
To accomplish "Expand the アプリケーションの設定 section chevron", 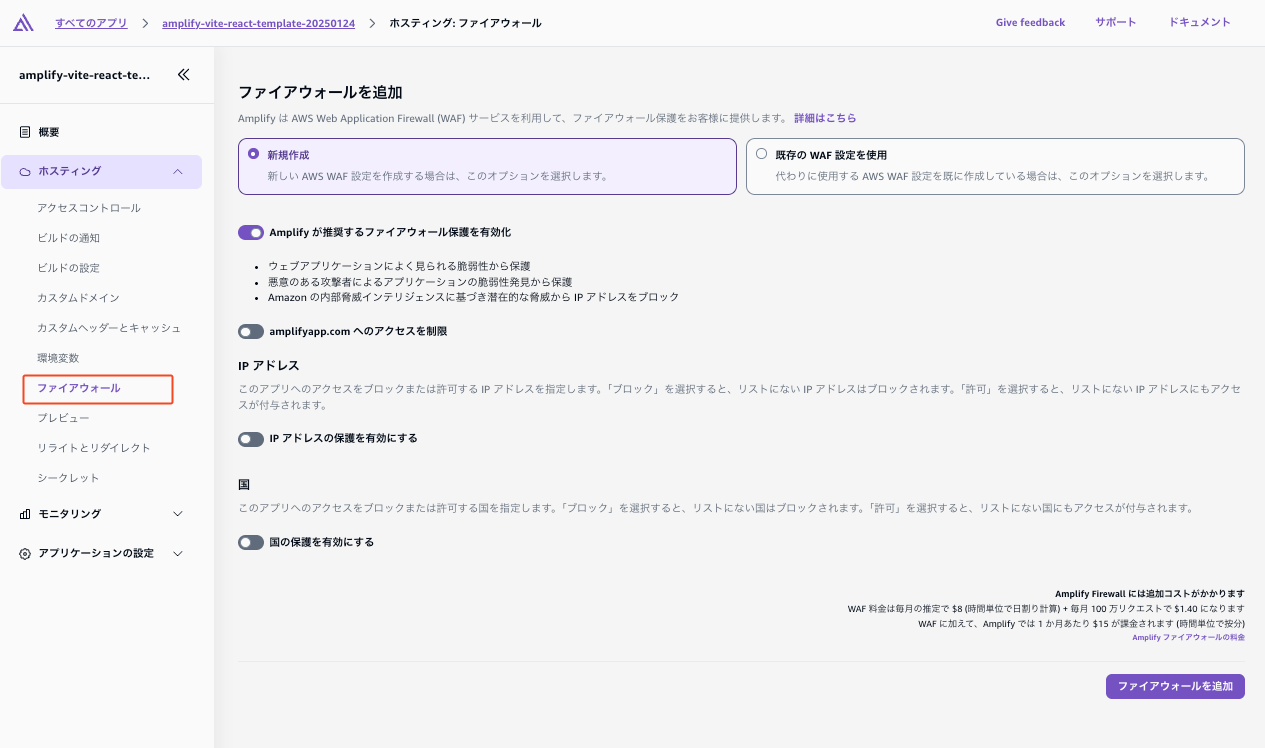I will (178, 553).
